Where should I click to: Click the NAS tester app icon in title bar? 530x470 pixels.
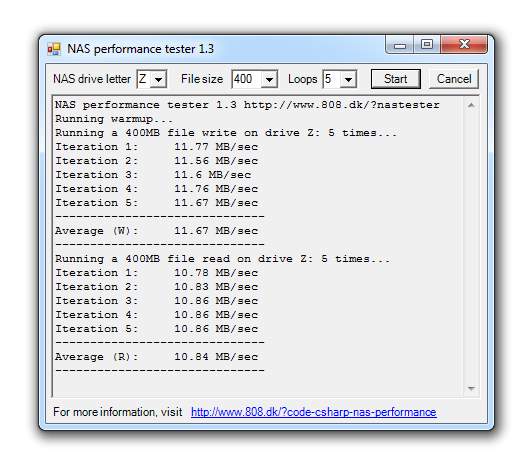point(54,49)
